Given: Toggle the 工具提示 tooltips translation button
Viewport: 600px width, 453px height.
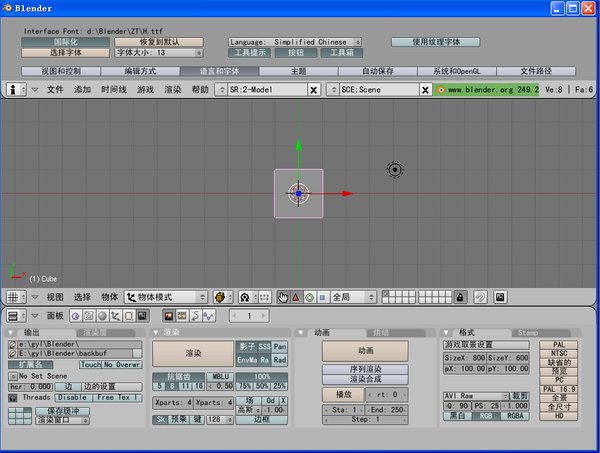Looking at the screenshot, I should (x=252, y=53).
